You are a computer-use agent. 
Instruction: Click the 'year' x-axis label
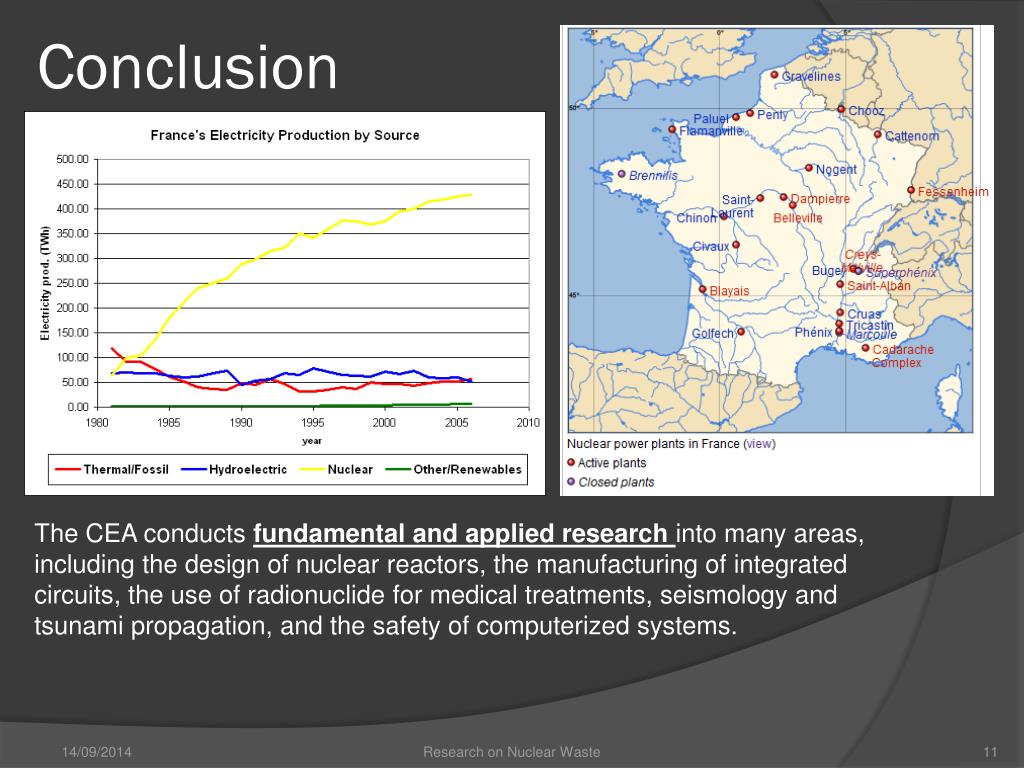pos(312,441)
